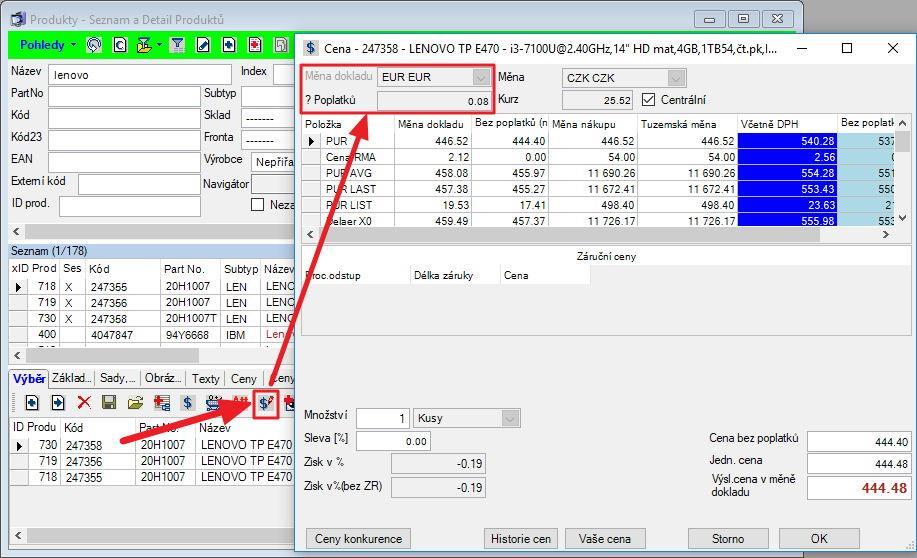Click the Fronta combo field
Viewport: 917px width, 558px height.
tap(268, 140)
